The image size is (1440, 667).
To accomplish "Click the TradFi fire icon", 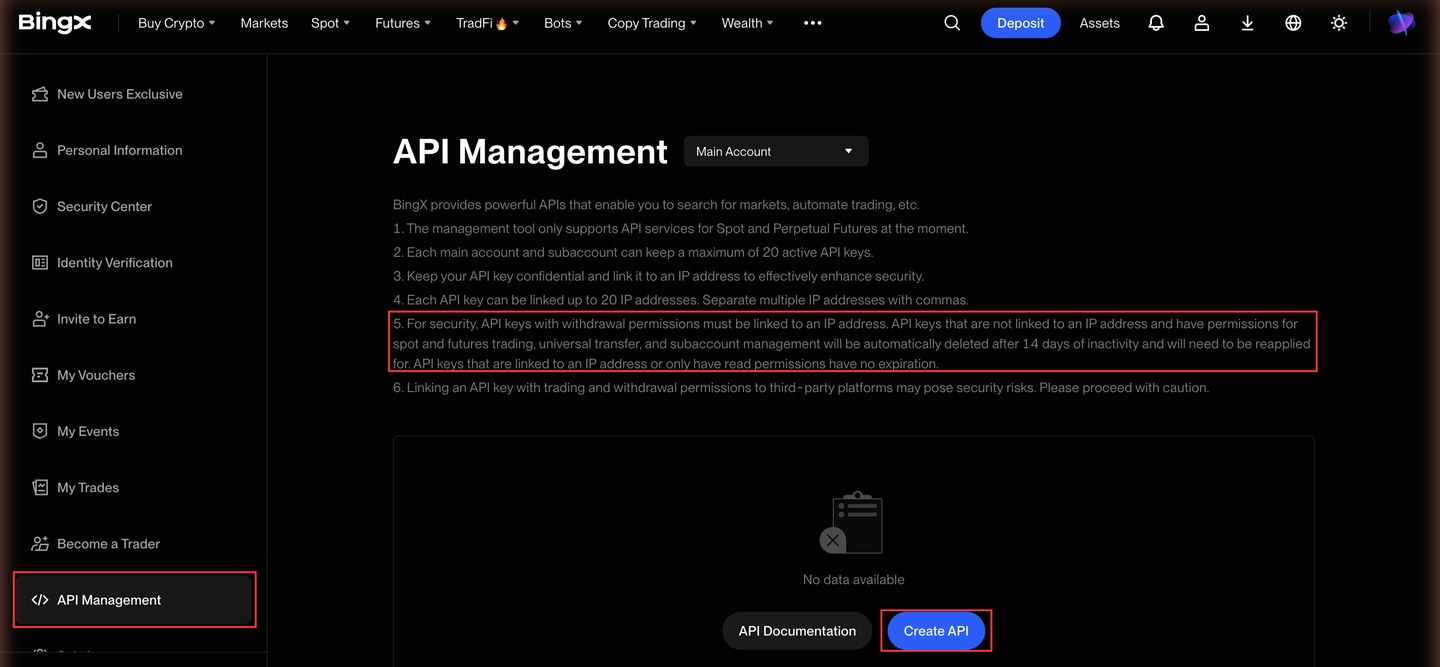I will coord(502,23).
